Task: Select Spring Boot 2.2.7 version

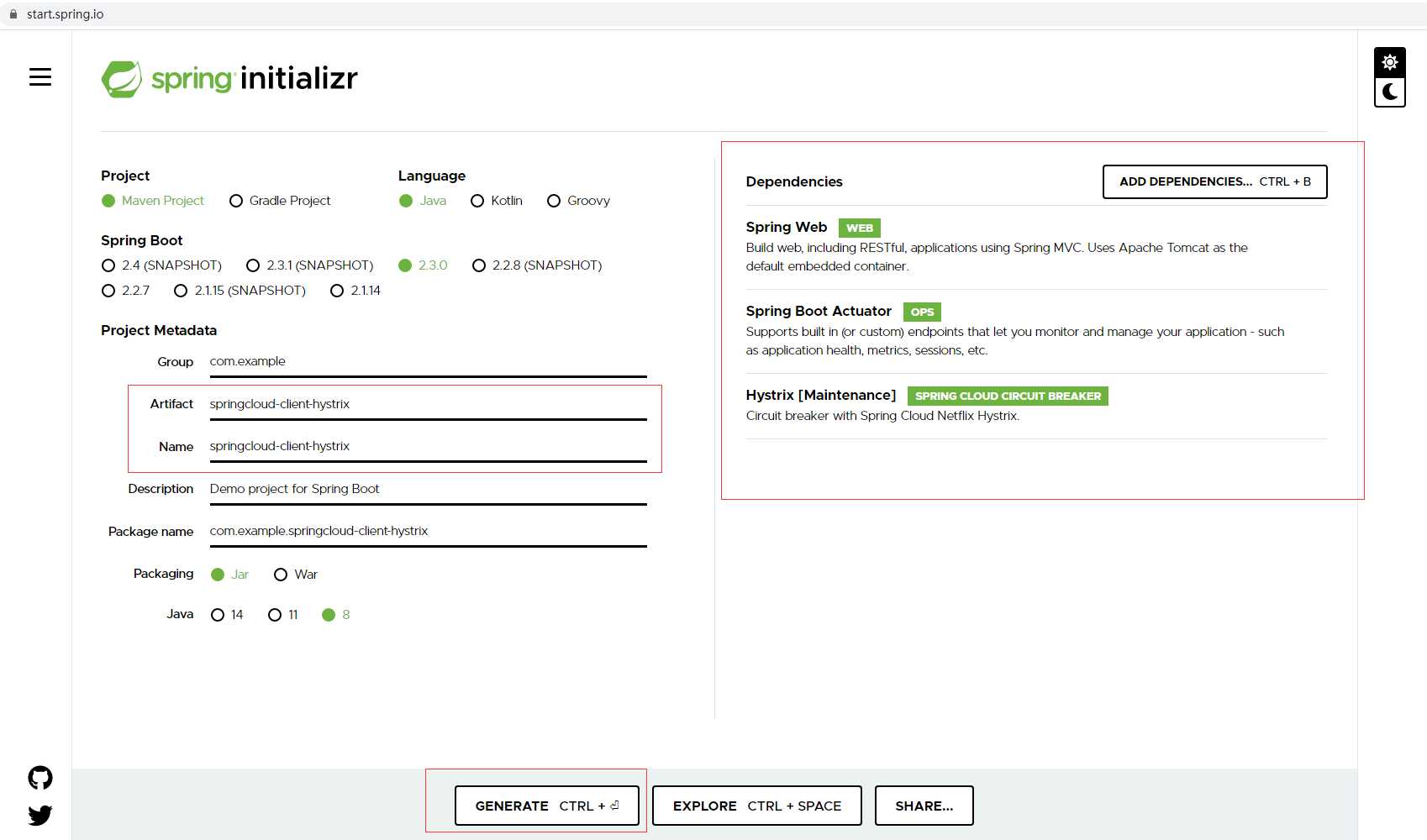Action: (125, 291)
